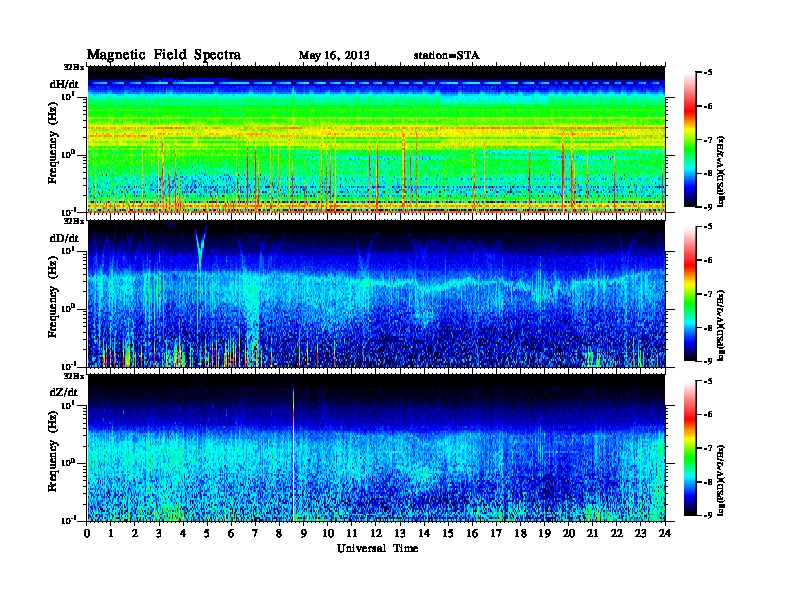Click hour tick label 18 on time axis

click(520, 533)
